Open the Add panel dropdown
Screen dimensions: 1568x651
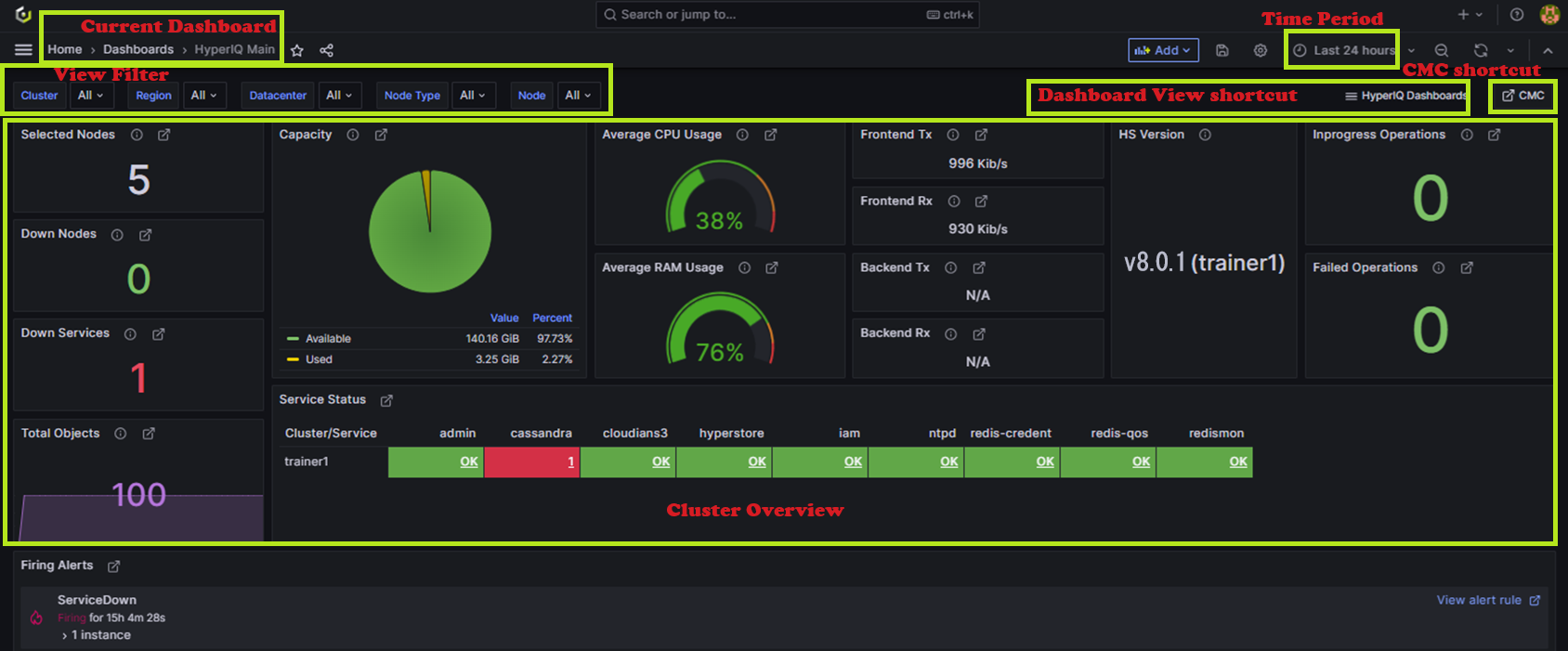[x=1163, y=50]
